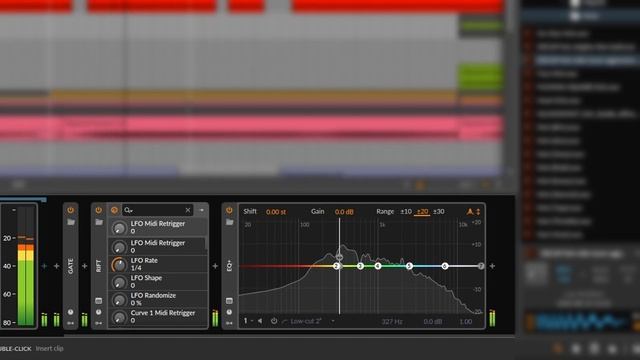This screenshot has height=360, width=640.
Task: Select the GATE device header label
Action: (71, 266)
